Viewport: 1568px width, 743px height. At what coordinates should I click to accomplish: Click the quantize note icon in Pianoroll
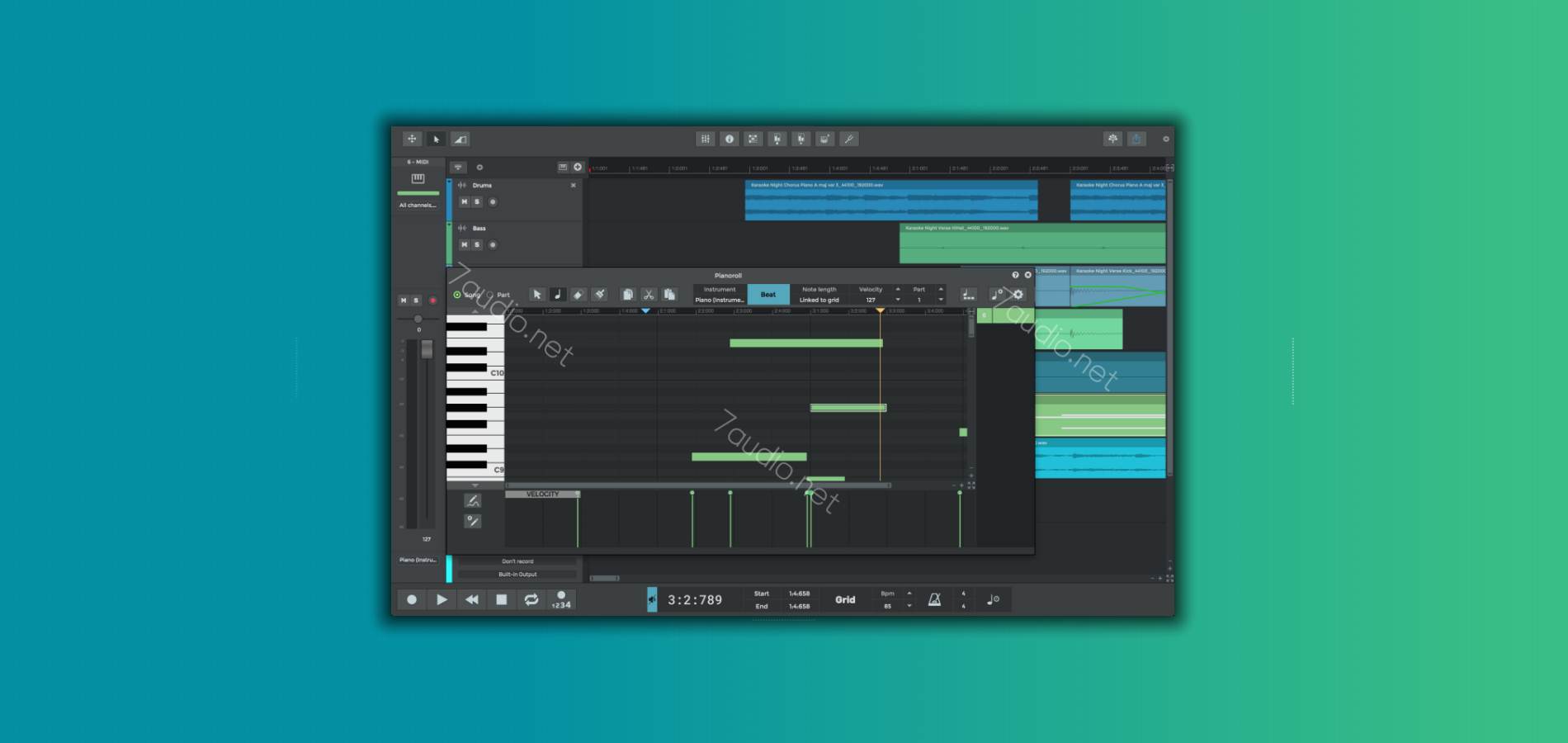coord(997,295)
